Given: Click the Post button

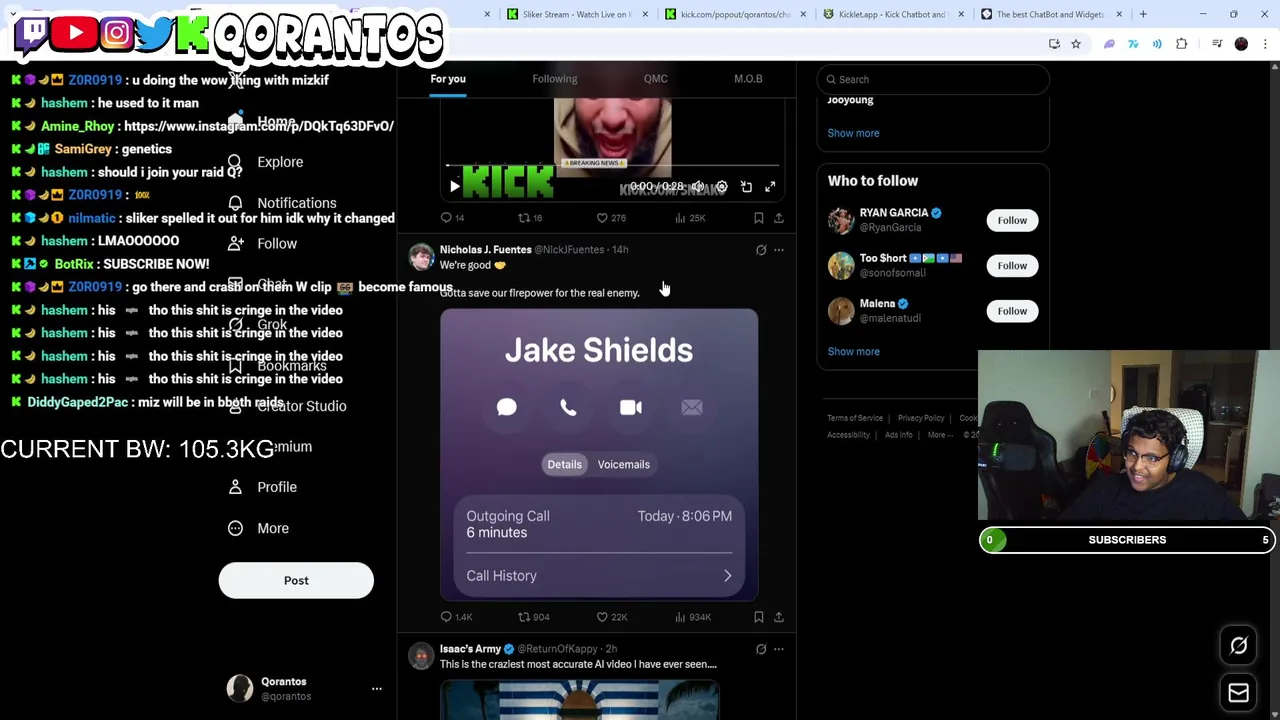Looking at the screenshot, I should tap(296, 580).
